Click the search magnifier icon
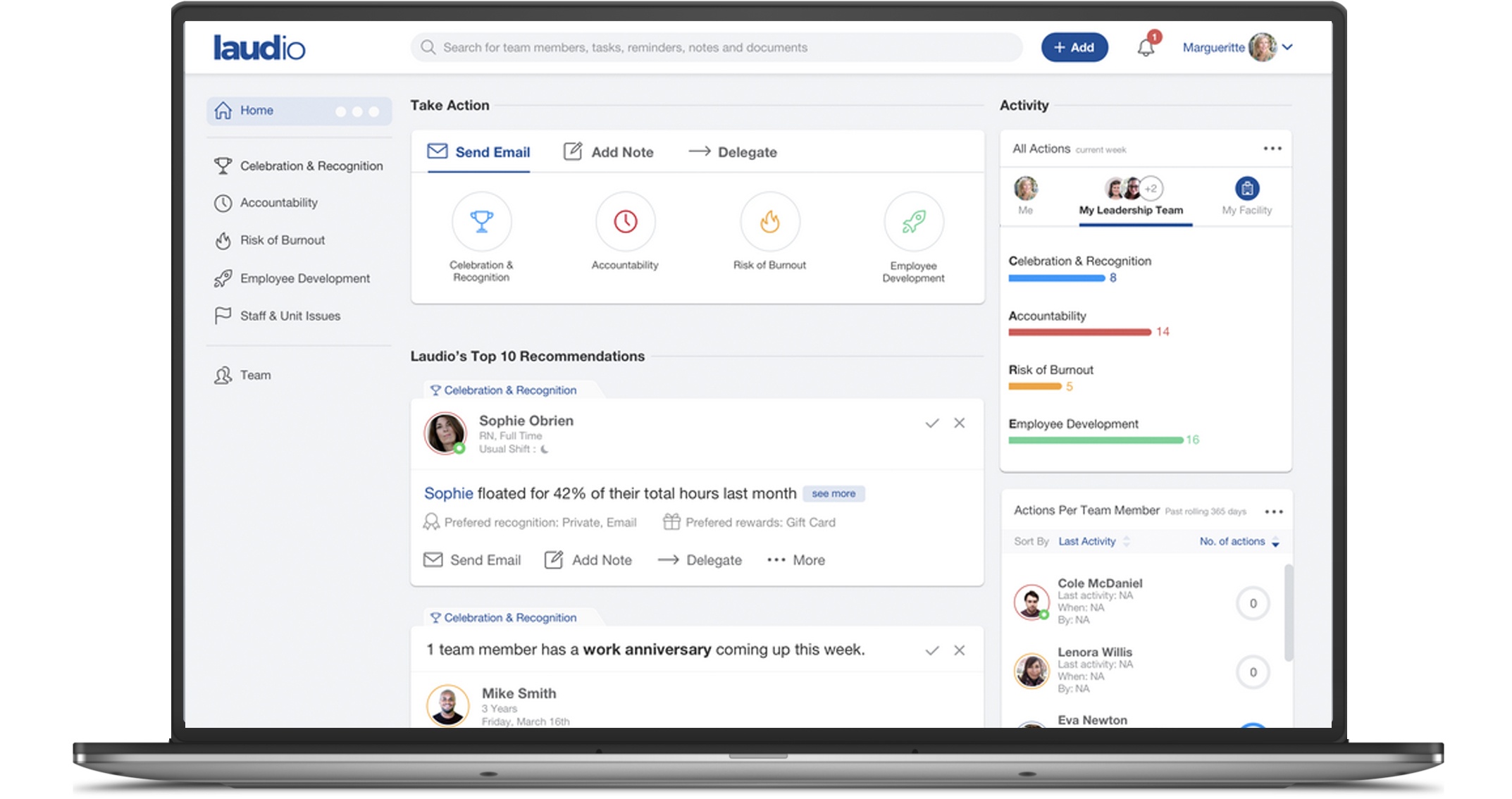The width and height of the screenshot is (1512, 799). point(428,47)
